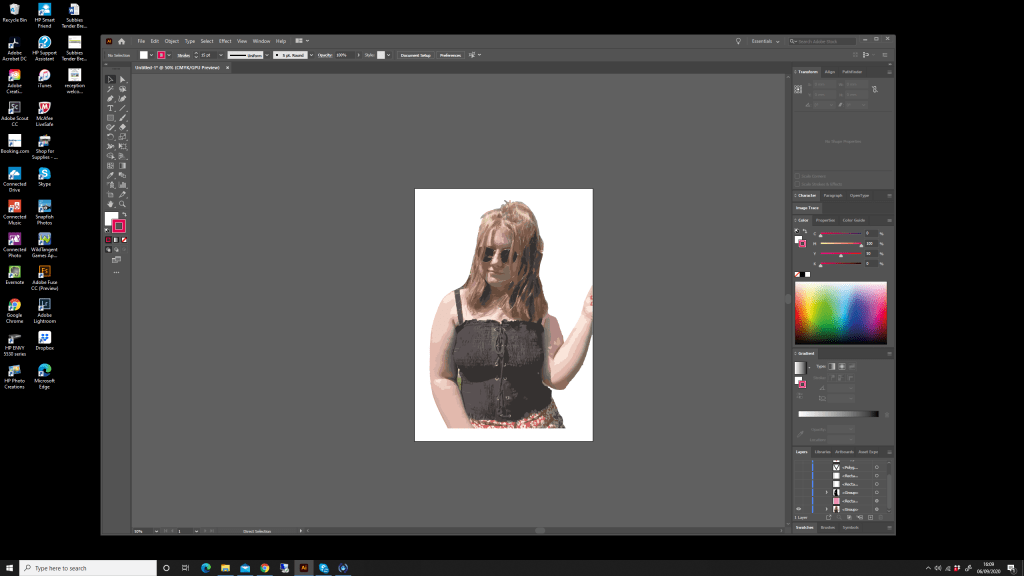
Task: Select the Type tool
Action: [110, 108]
